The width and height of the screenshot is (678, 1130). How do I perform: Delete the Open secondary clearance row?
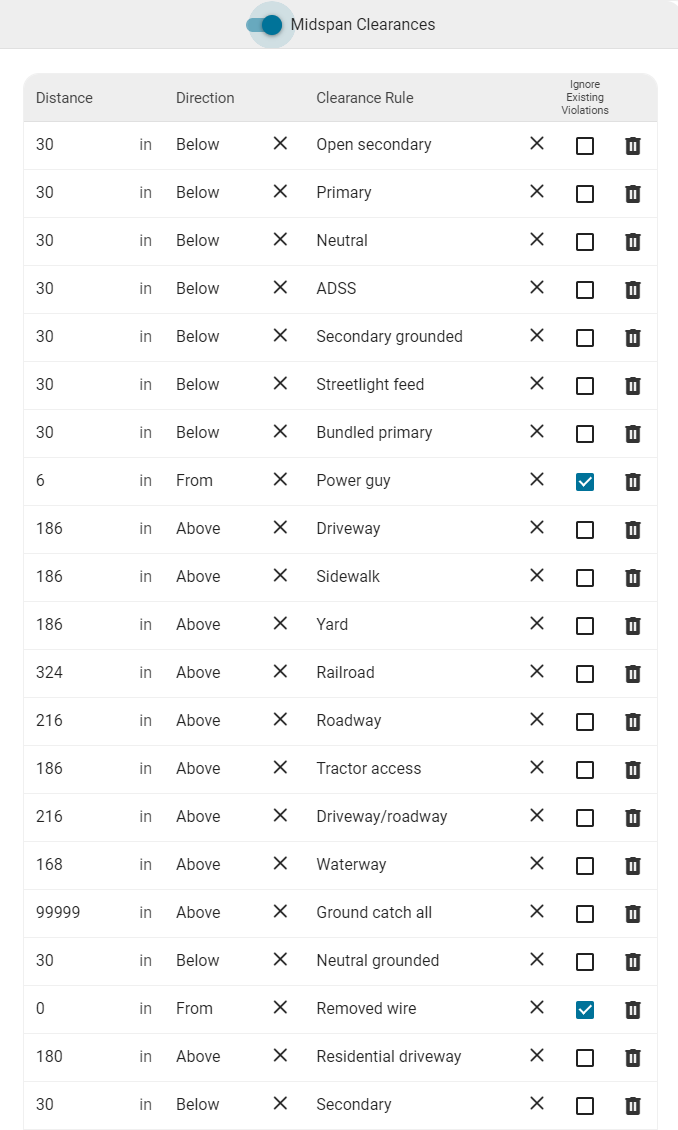coord(633,146)
